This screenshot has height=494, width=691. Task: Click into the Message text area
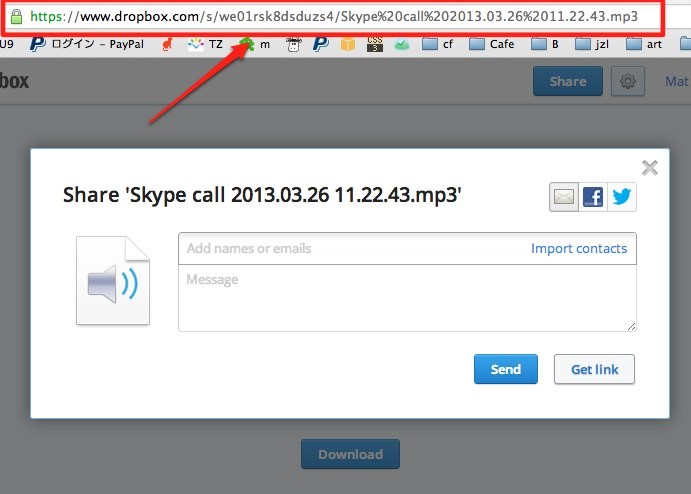(x=407, y=298)
